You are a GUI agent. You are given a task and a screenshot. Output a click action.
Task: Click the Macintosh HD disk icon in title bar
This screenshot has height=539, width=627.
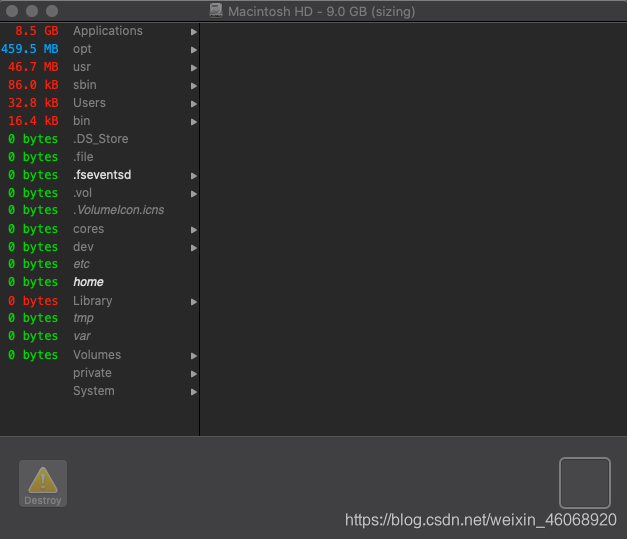point(216,11)
